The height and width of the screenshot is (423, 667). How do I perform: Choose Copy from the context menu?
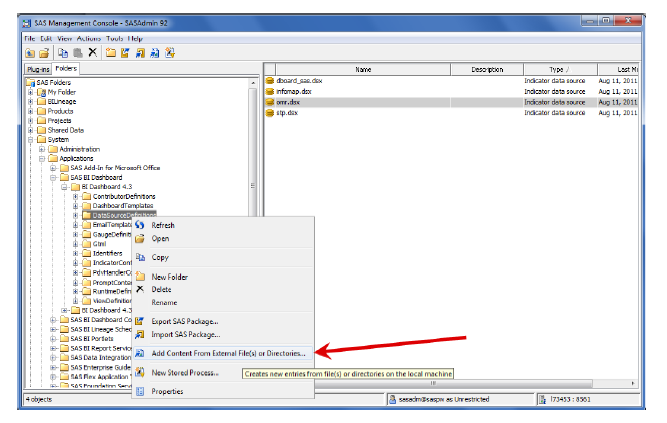pyautogui.click(x=160, y=257)
